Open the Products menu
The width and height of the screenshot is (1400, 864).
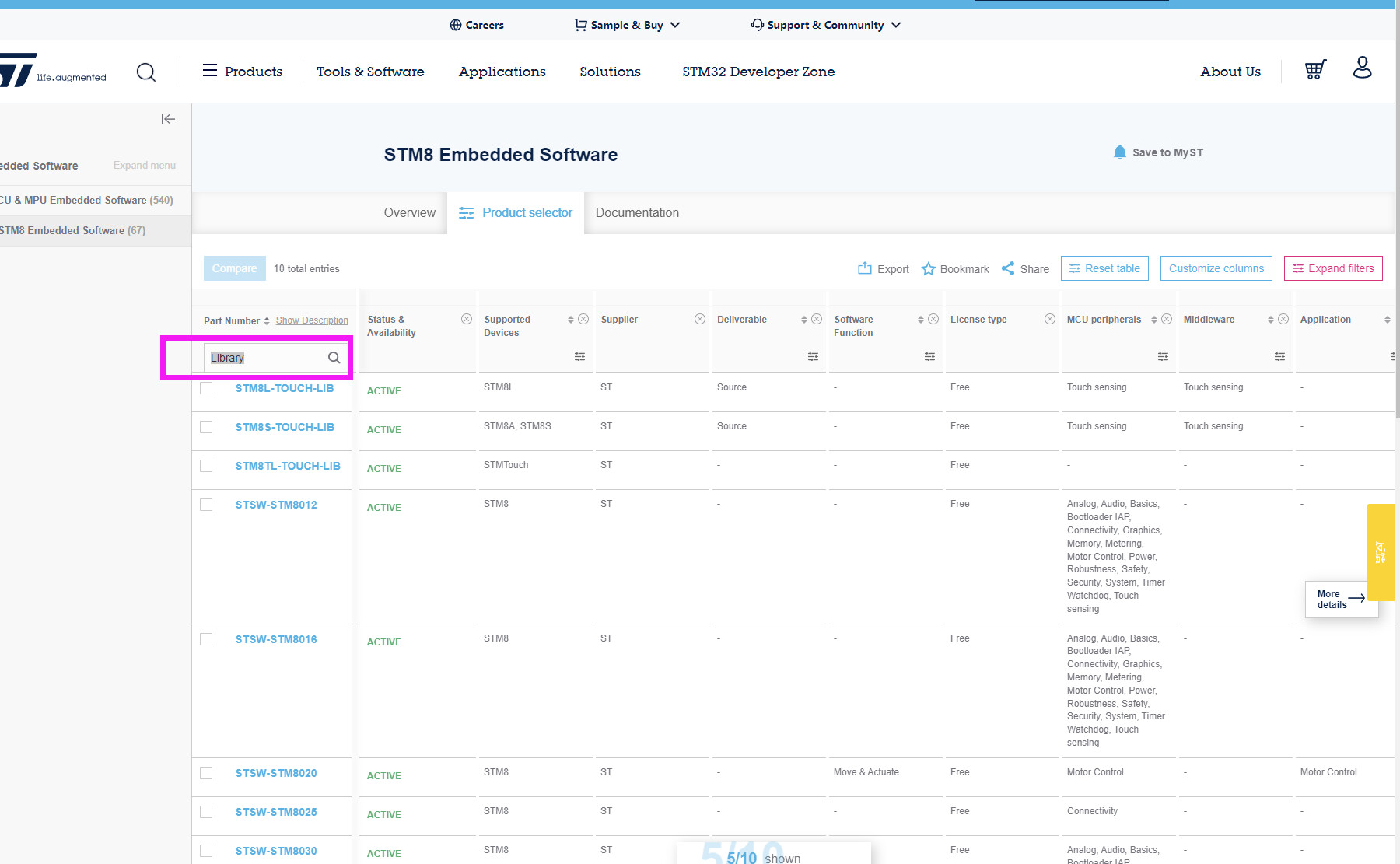click(x=243, y=72)
